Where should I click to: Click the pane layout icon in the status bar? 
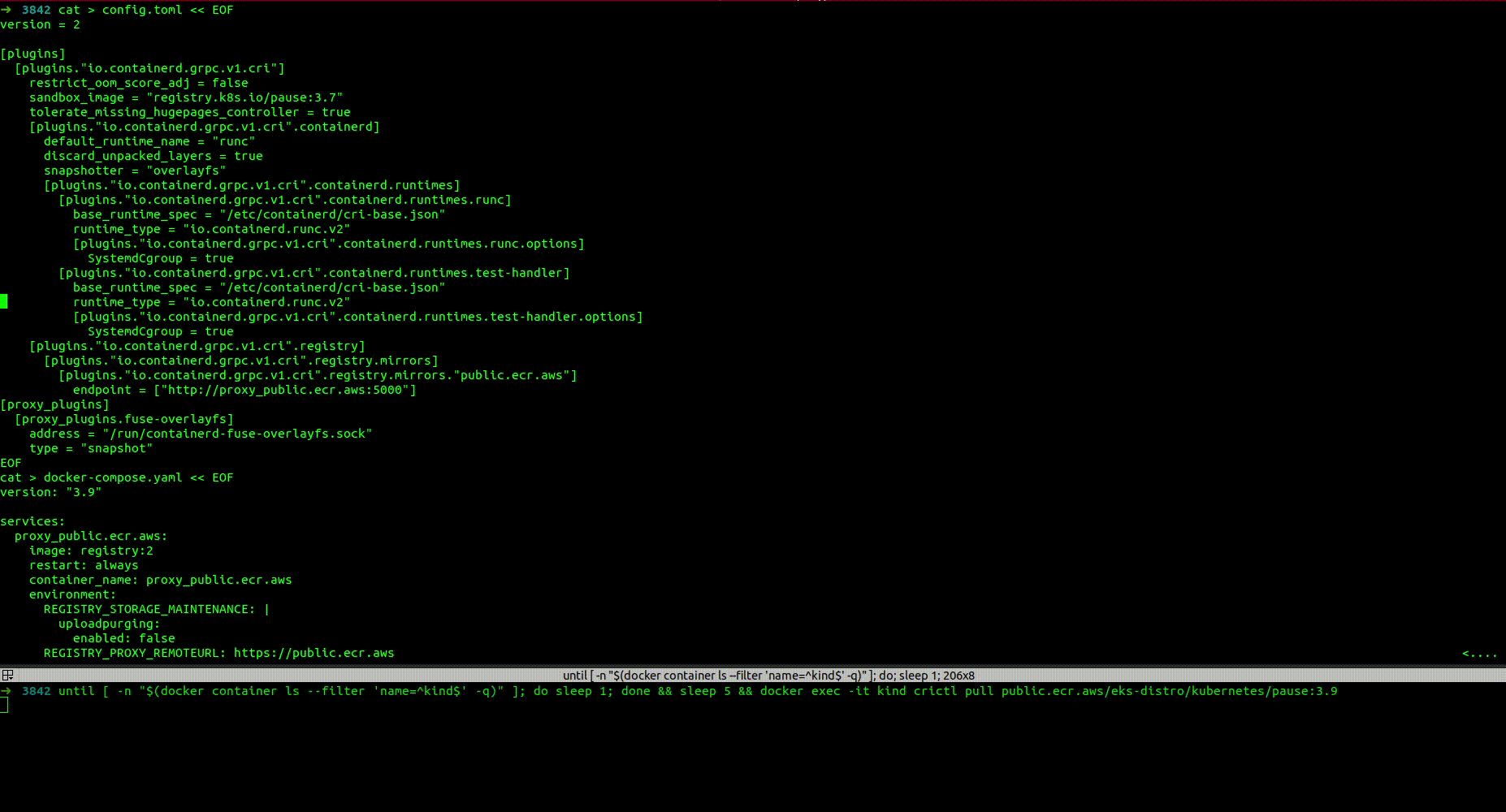click(x=7, y=675)
